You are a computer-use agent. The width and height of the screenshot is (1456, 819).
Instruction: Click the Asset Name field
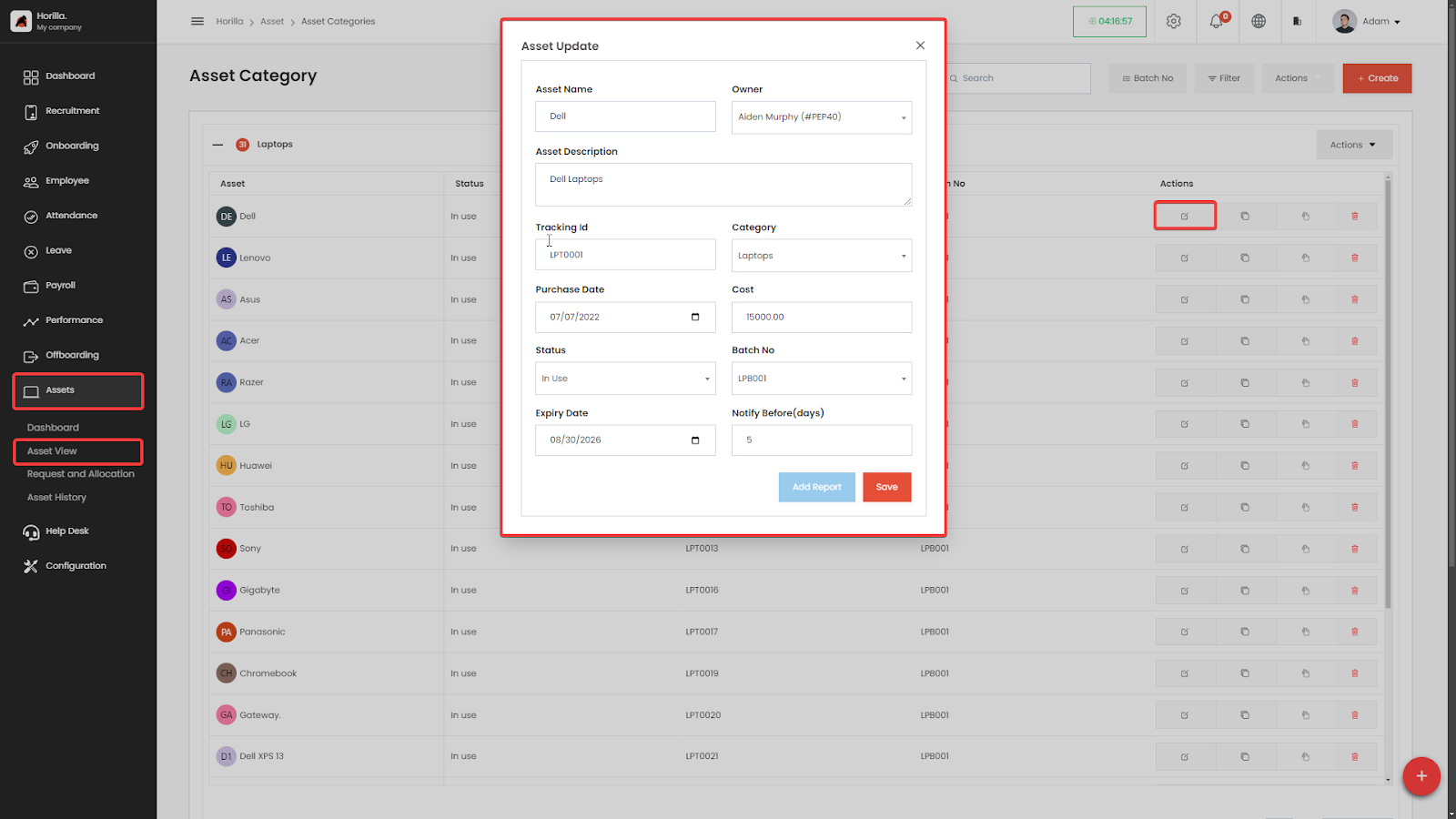pyautogui.click(x=625, y=116)
